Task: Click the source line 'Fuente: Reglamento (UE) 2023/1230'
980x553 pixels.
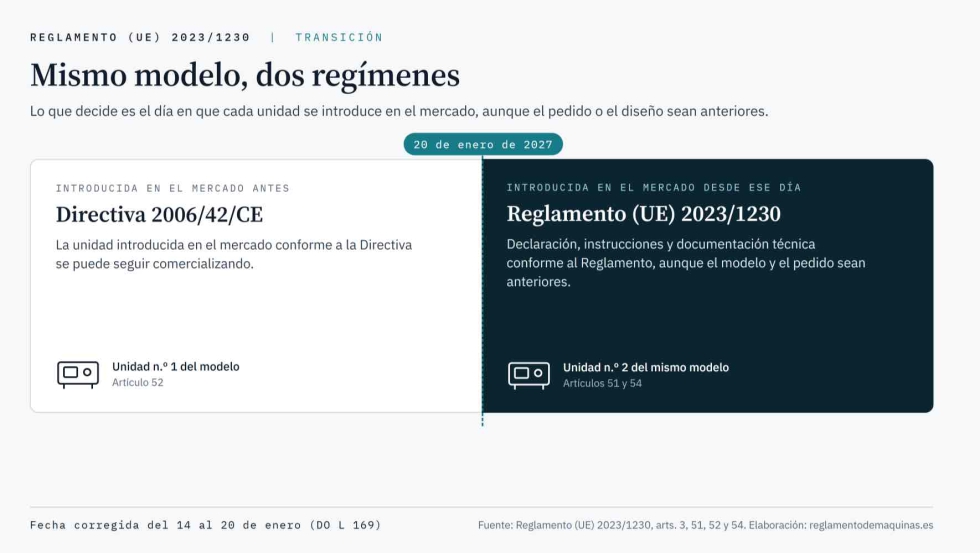Action: tap(705, 525)
